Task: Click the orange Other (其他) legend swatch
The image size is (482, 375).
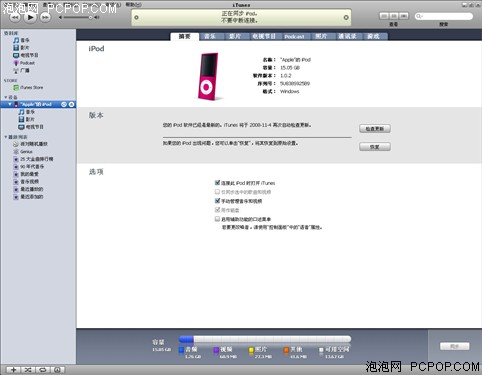Action: tap(286, 350)
